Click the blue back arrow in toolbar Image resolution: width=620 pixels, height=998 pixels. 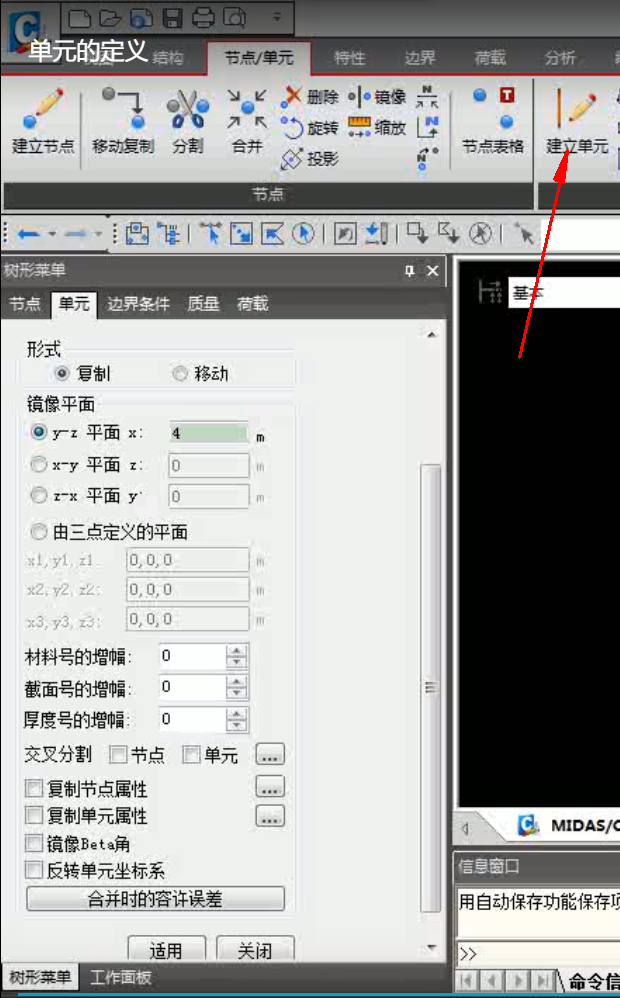(x=28, y=234)
